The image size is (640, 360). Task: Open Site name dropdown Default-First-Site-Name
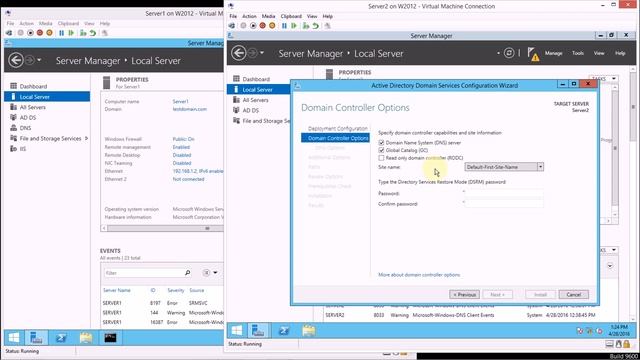pos(504,167)
